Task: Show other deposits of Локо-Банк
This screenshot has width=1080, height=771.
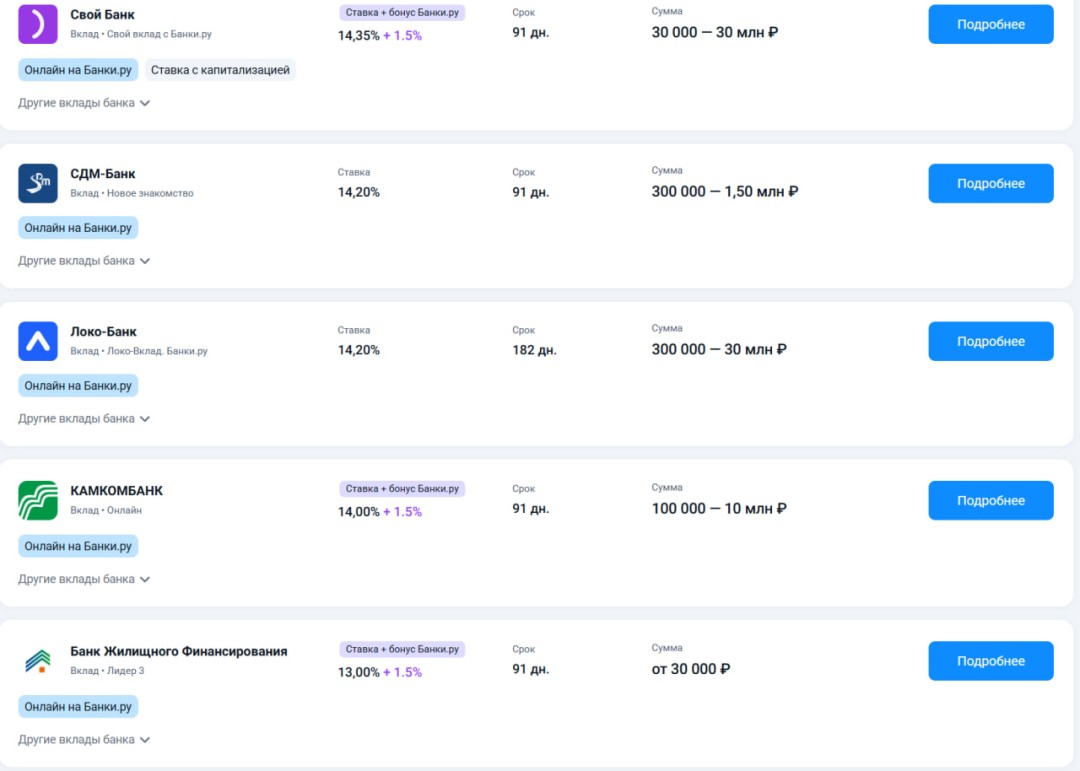Action: pyautogui.click(x=84, y=419)
